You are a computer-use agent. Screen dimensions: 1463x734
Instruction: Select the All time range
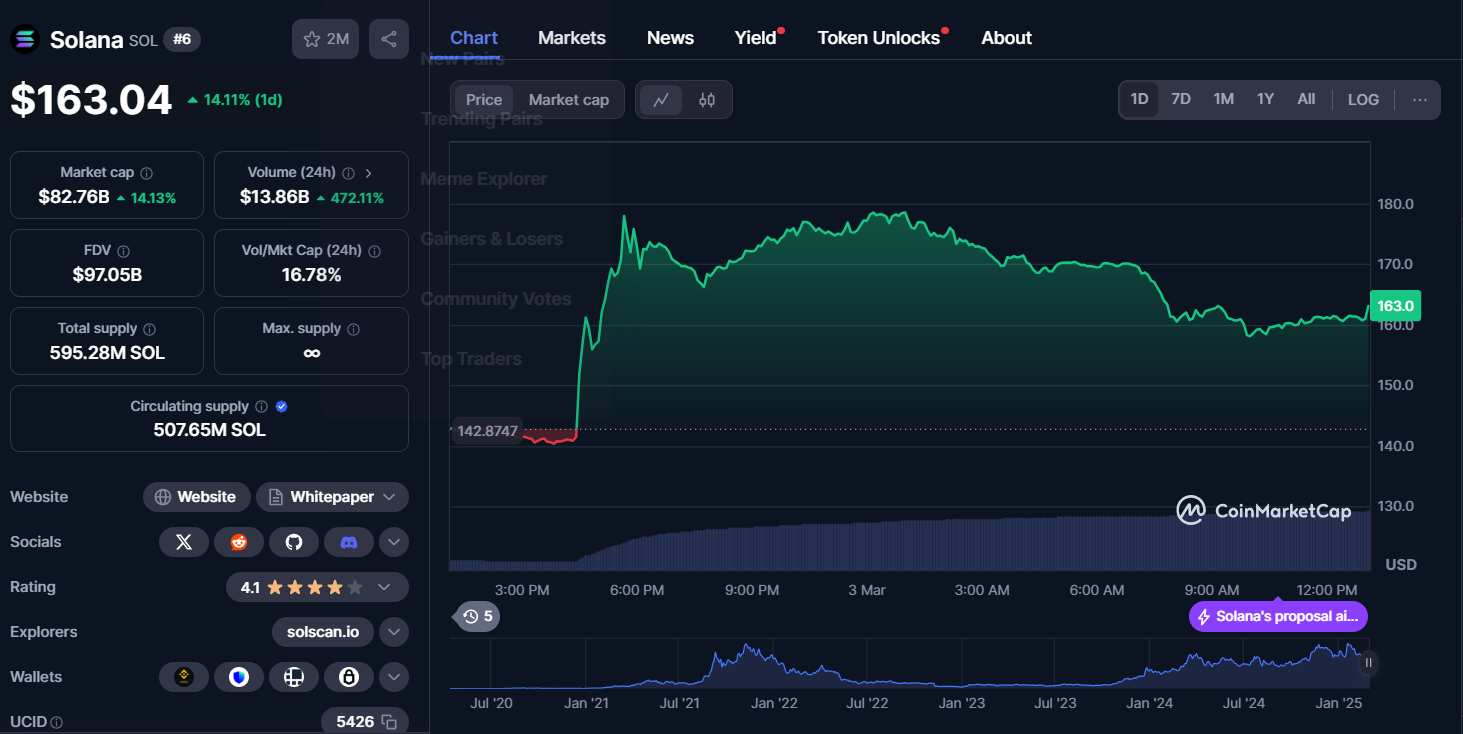click(1306, 100)
